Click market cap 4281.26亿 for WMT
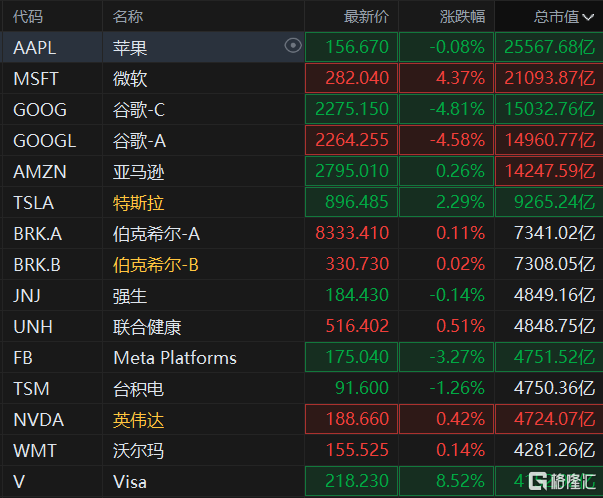Viewport: 603px width, 498px height. coord(555,450)
